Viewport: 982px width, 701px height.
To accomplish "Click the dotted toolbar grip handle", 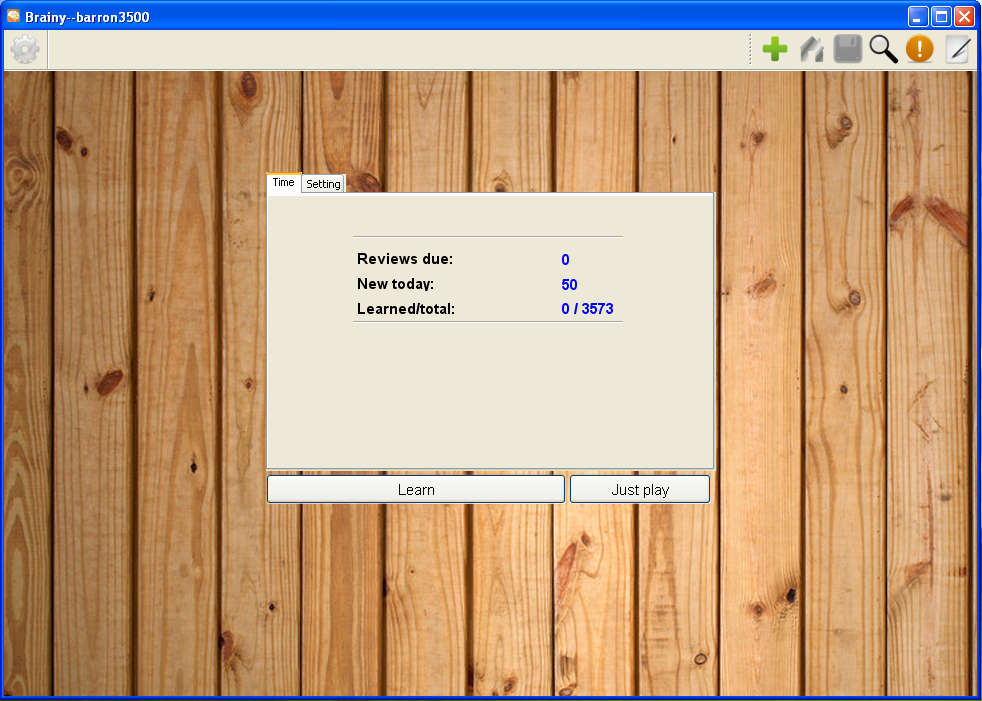I will pyautogui.click(x=750, y=49).
